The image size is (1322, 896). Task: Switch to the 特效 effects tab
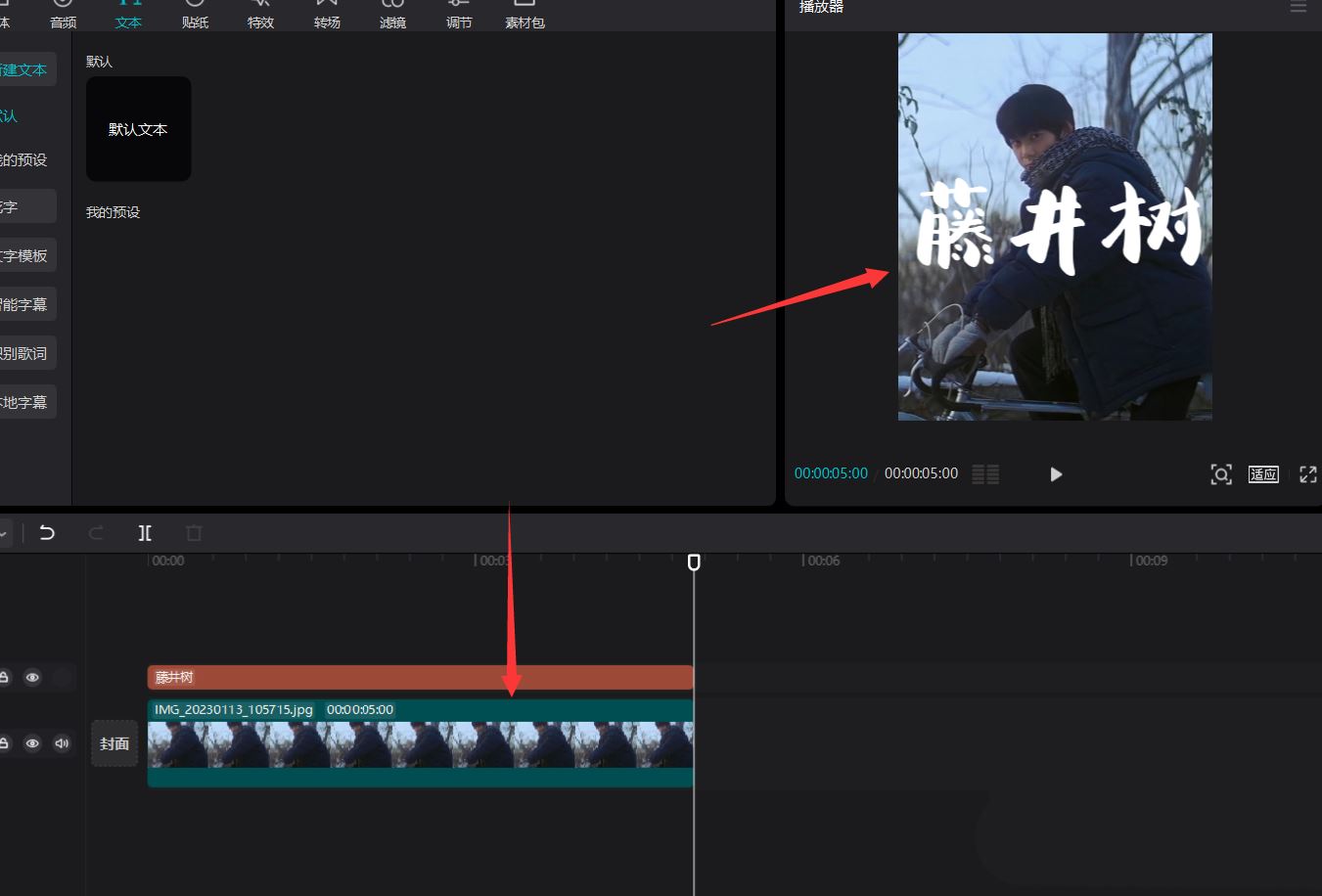[x=260, y=14]
